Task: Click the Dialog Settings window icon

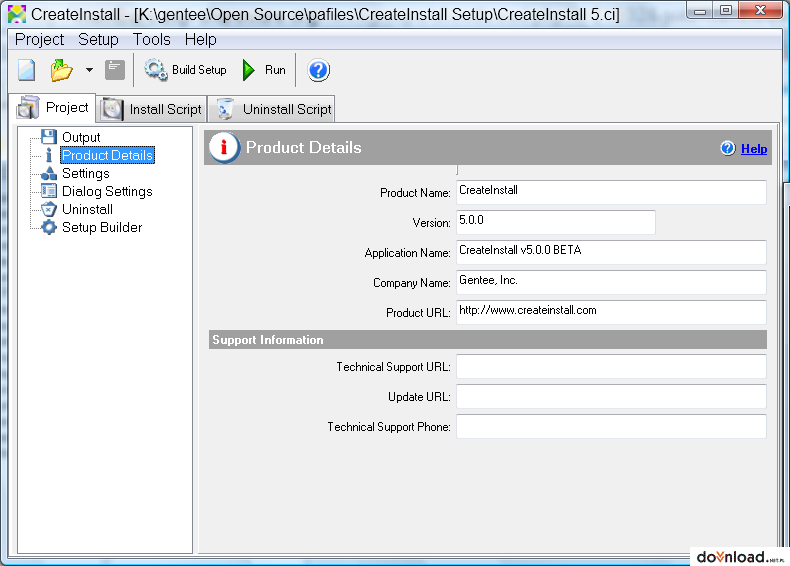Action: click(x=49, y=191)
